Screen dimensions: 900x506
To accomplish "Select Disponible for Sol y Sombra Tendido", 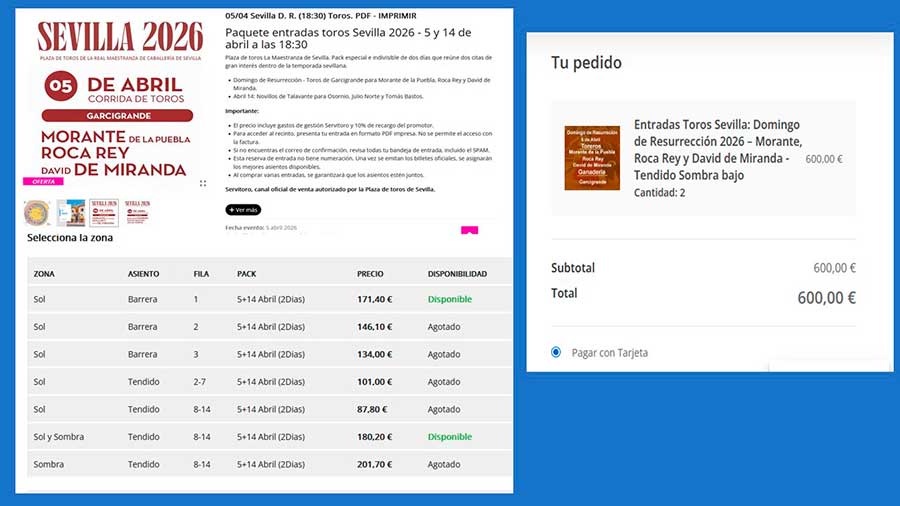I will (449, 437).
